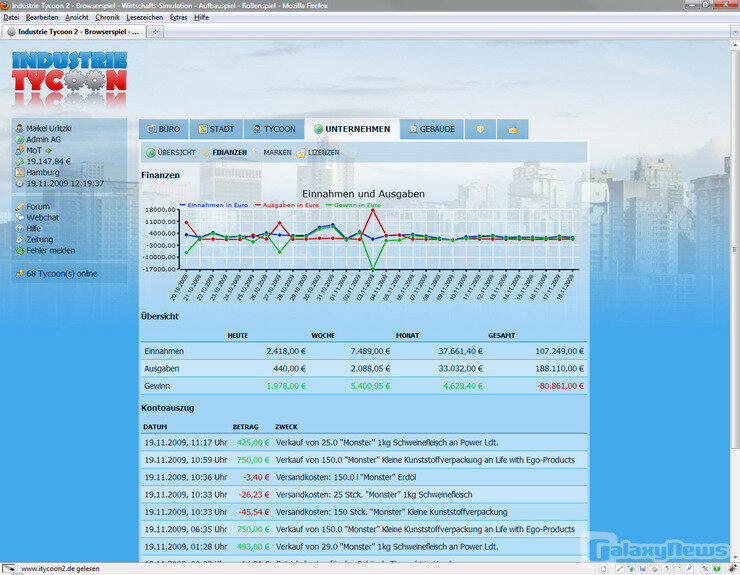Click the -45,54 € shipping cost amount
This screenshot has height=575, width=740.
click(254, 512)
